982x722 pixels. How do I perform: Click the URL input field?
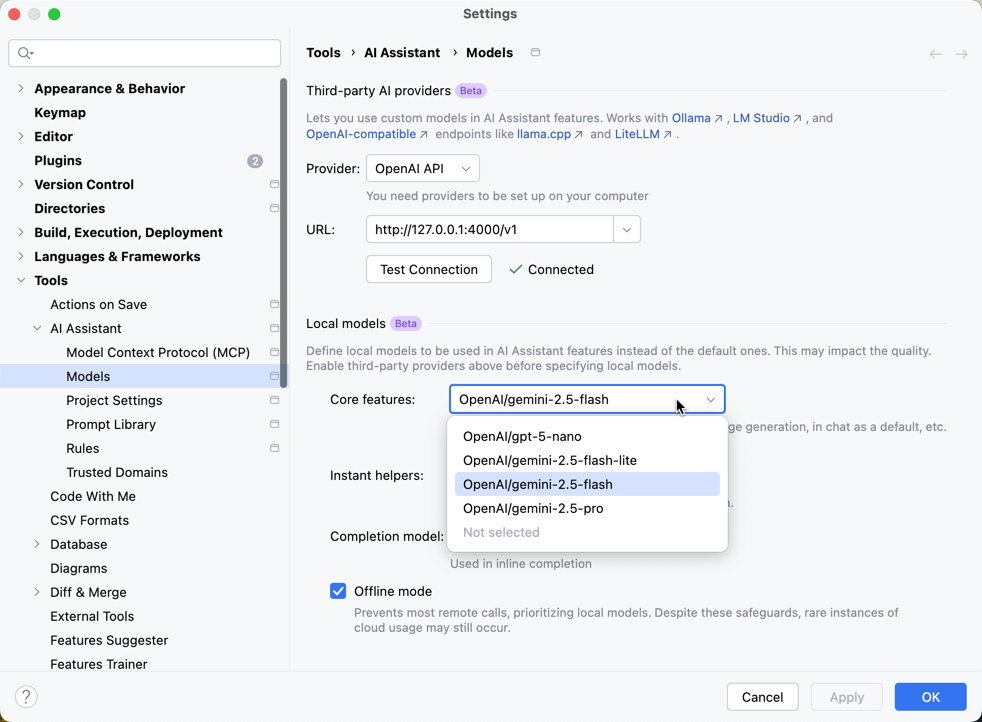coord(490,230)
